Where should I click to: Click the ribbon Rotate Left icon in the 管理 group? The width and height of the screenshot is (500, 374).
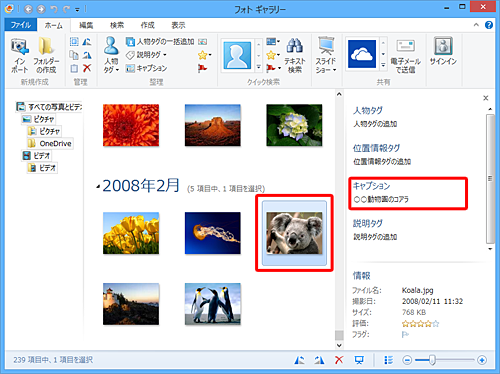click(87, 42)
